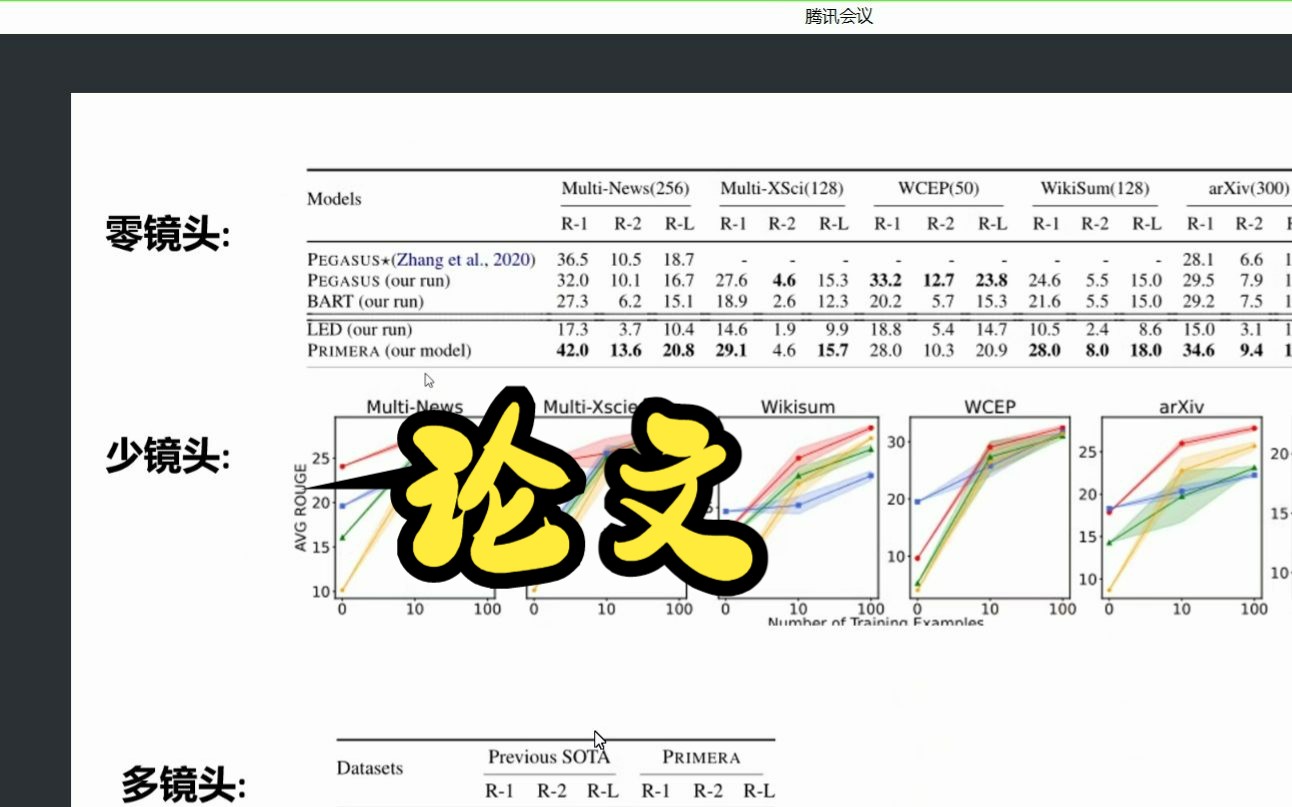Click the WCEP(50) table header
This screenshot has height=807, width=1292.
(x=939, y=188)
